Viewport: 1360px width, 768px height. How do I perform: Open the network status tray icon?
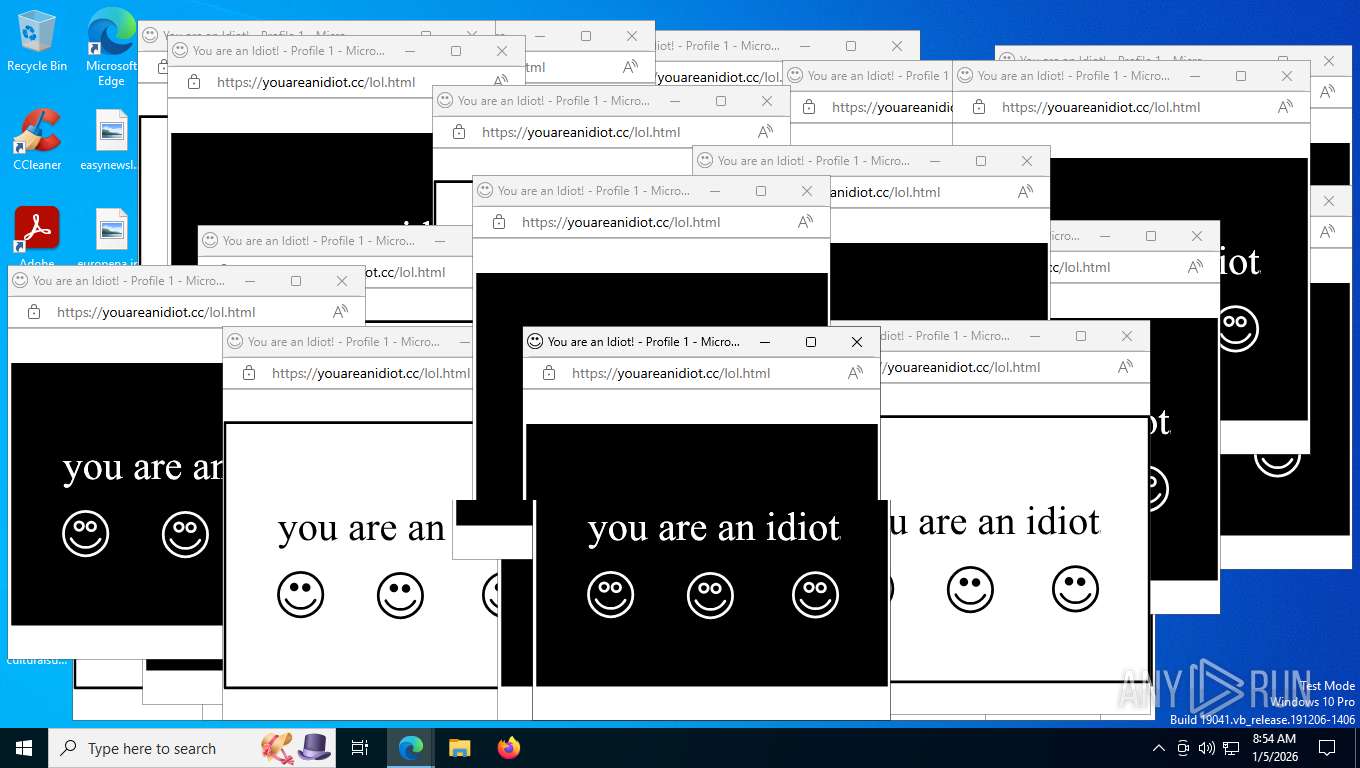tap(1231, 748)
